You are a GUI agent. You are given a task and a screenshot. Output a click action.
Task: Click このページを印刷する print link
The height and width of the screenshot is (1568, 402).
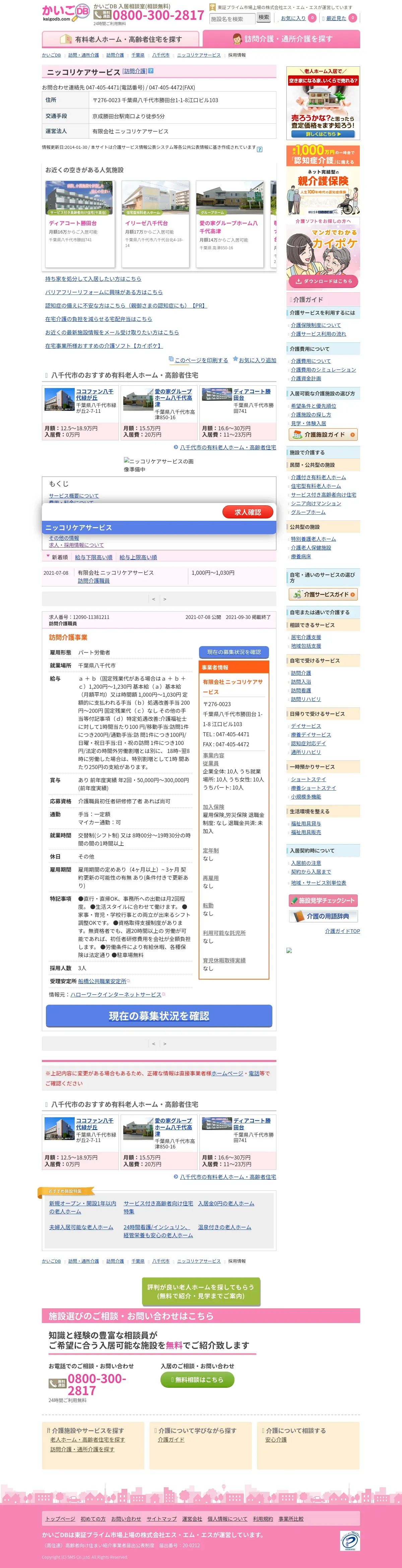pyautogui.click(x=201, y=360)
